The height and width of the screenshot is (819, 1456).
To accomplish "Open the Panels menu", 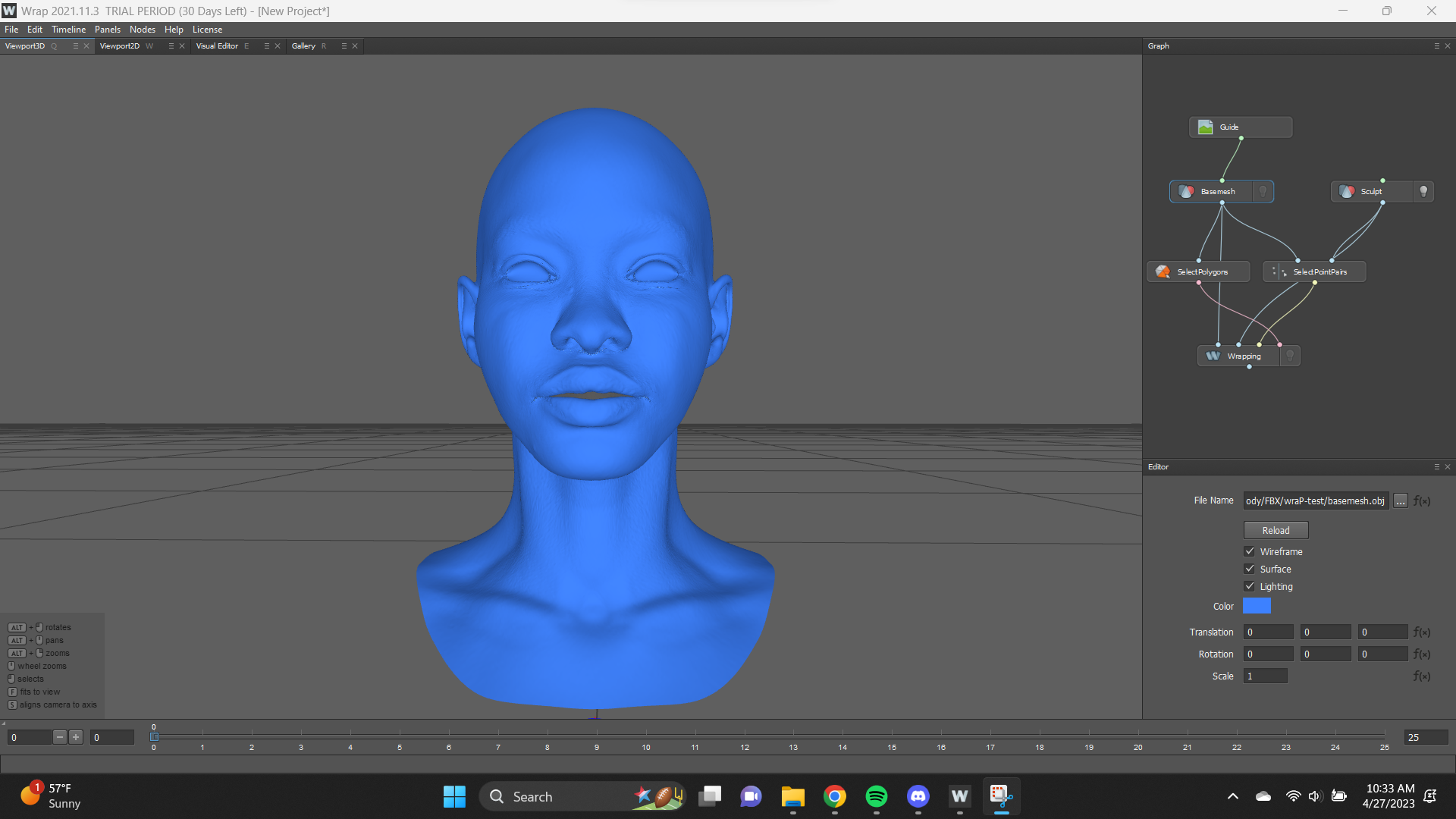I will coord(108,30).
